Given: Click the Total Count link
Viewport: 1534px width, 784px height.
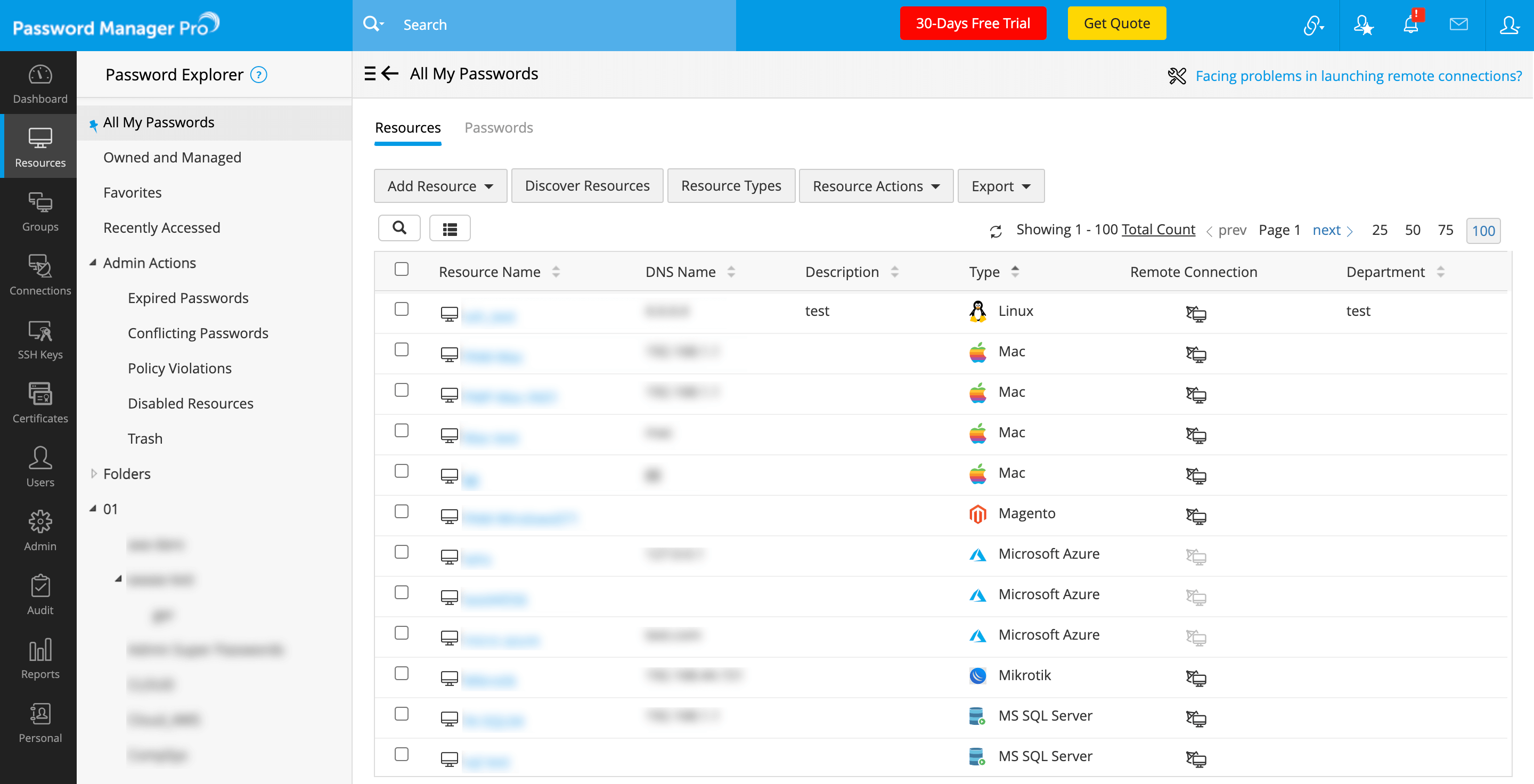Looking at the screenshot, I should click(x=1157, y=230).
